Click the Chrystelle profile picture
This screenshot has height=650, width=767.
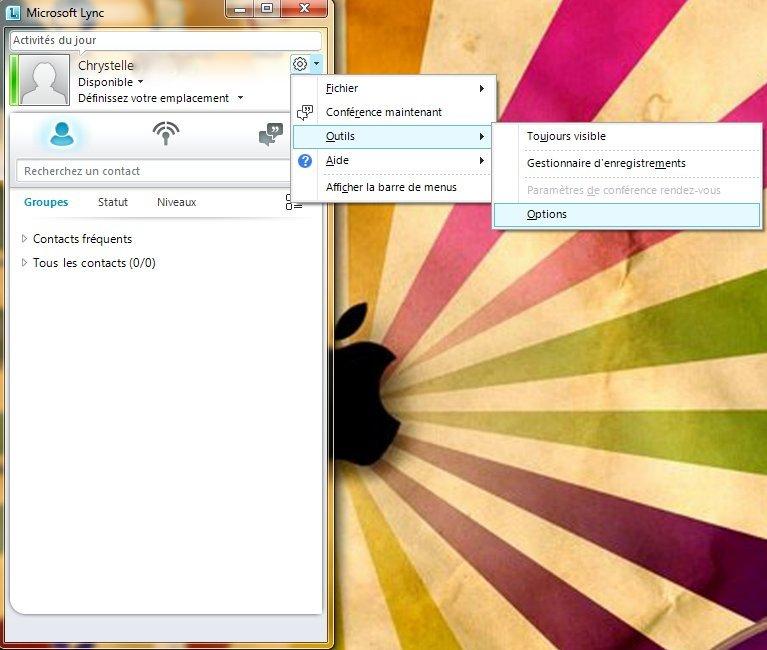coord(44,80)
